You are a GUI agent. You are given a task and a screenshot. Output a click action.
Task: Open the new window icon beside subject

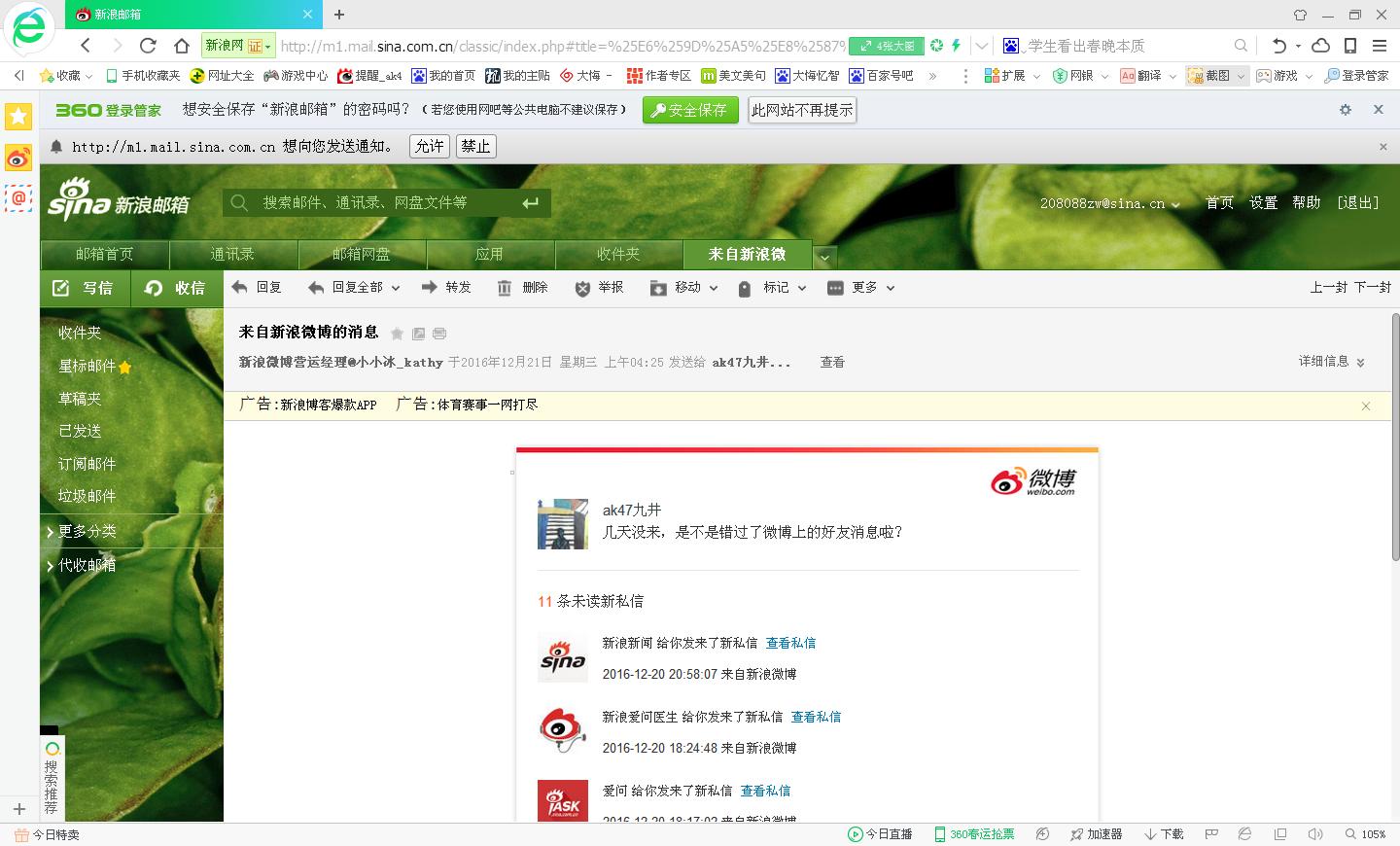click(418, 334)
